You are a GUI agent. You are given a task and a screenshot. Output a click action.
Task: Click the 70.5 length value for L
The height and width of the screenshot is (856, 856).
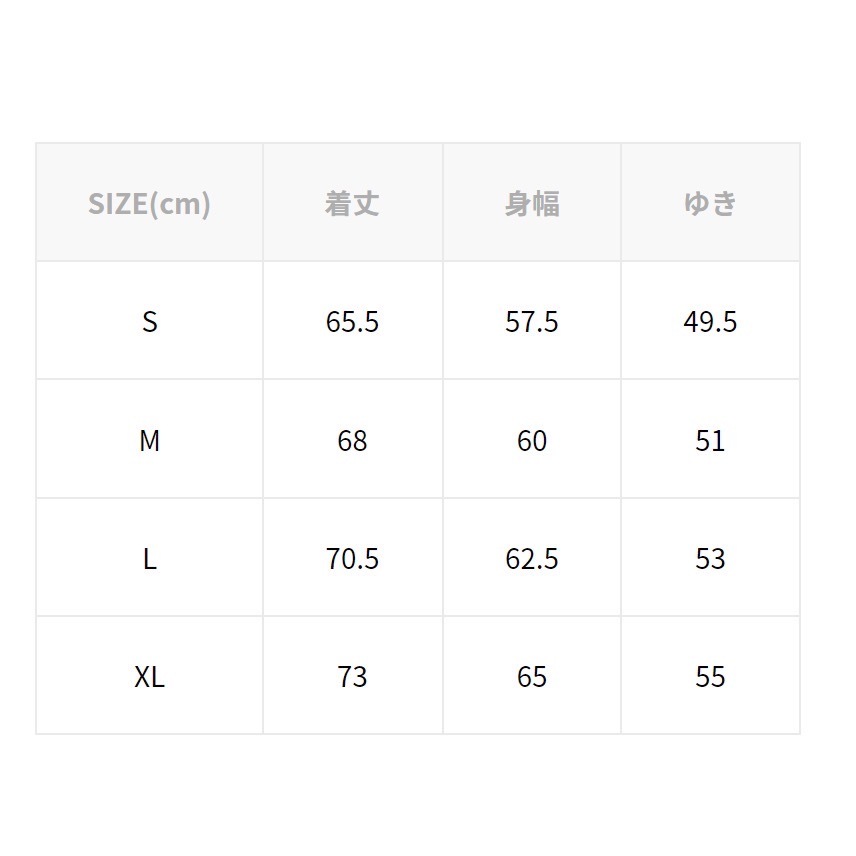pyautogui.click(x=352, y=559)
